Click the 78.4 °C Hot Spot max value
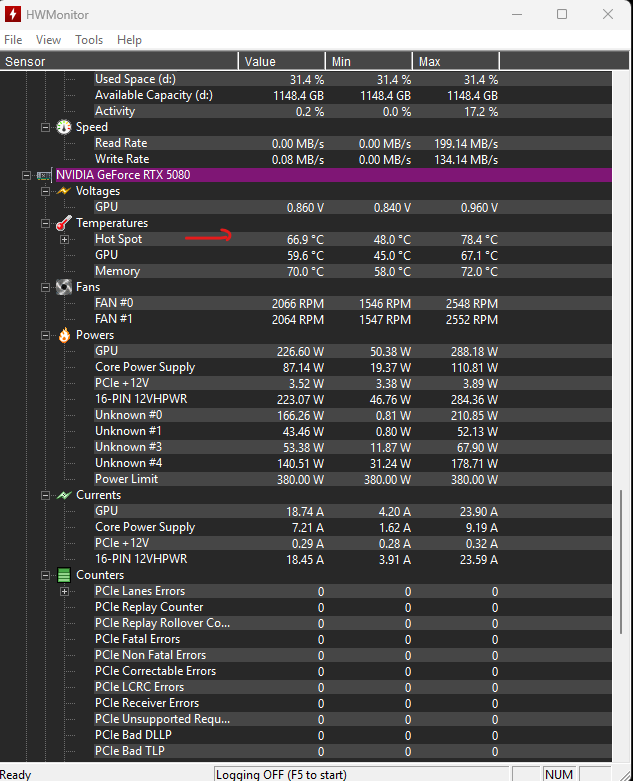 pos(479,240)
